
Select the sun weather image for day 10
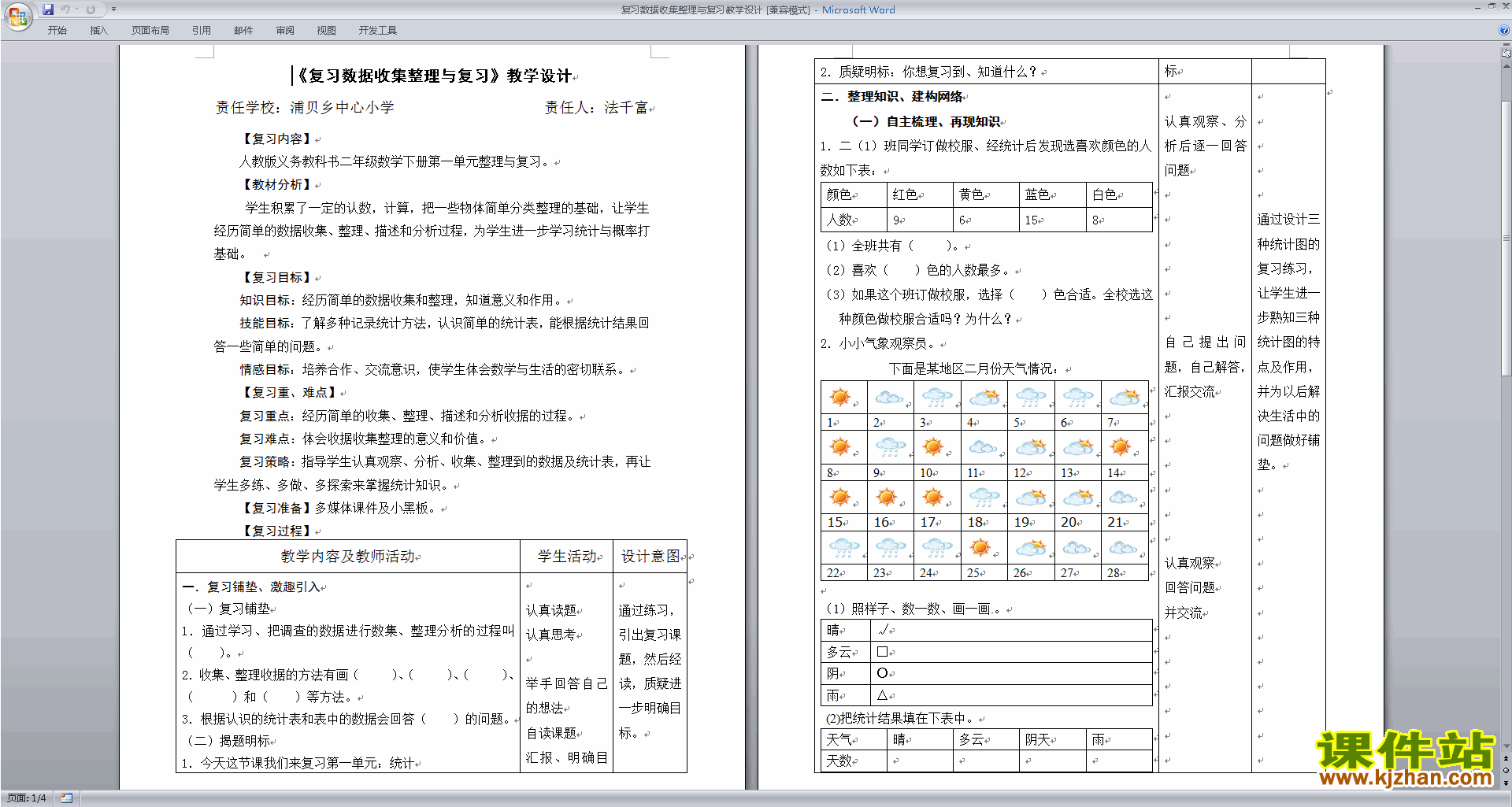click(933, 447)
